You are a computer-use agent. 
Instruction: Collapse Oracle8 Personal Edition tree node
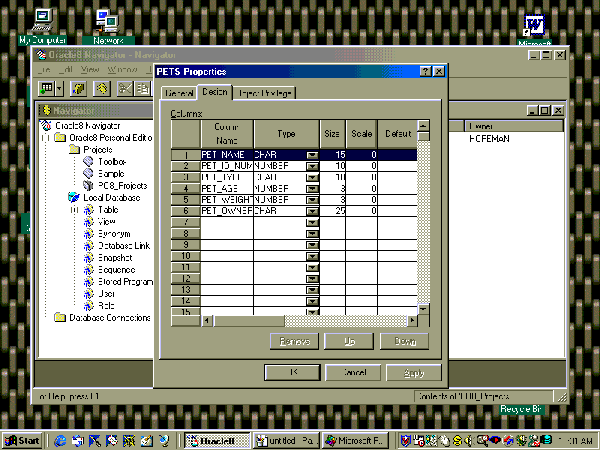click(x=46, y=137)
